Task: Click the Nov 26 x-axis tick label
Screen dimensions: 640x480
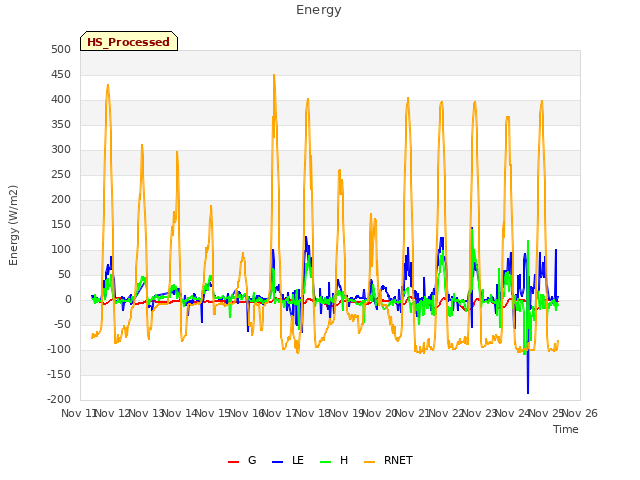Action: click(x=580, y=413)
